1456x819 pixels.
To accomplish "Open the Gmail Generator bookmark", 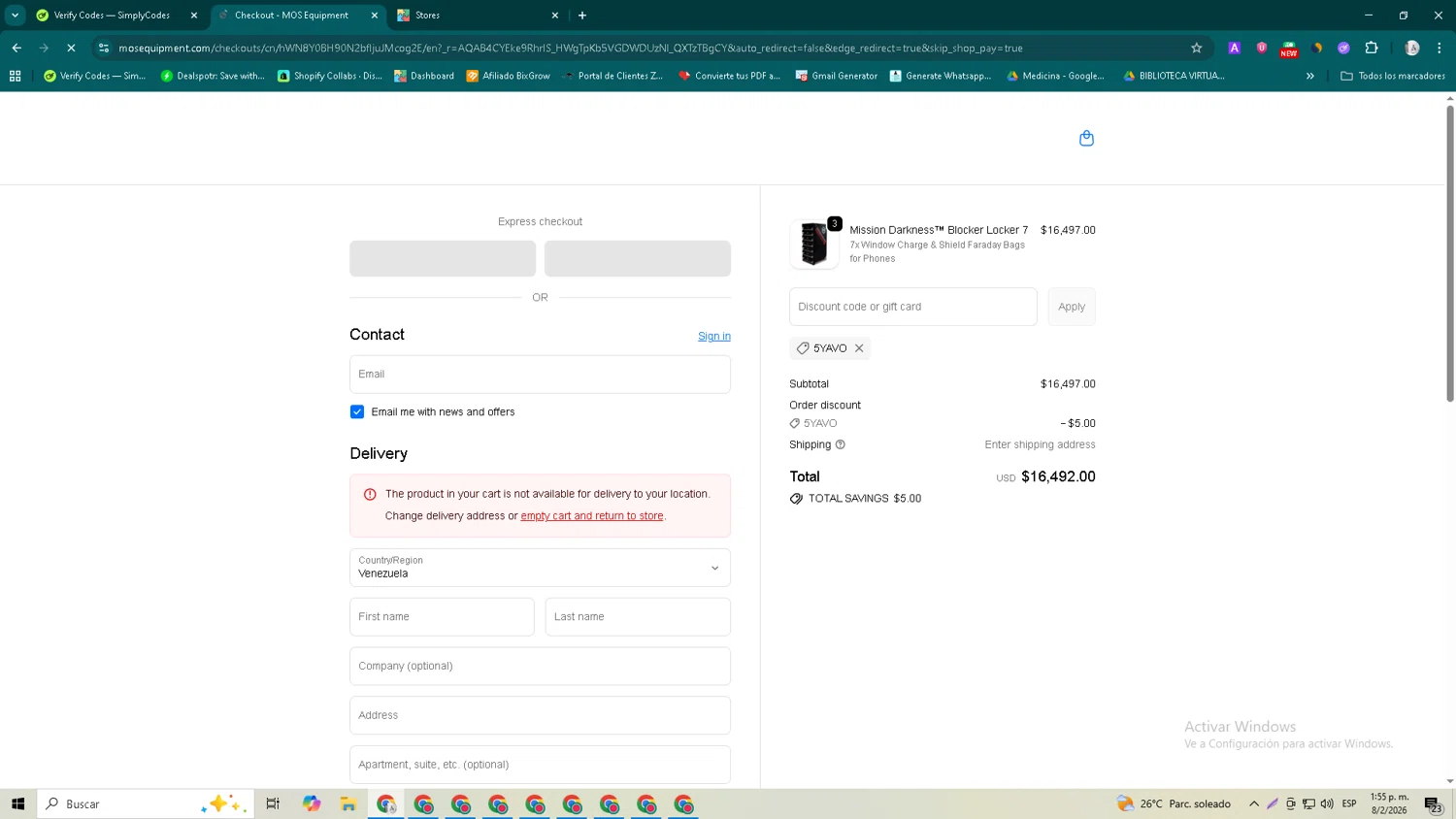I will (x=837, y=76).
